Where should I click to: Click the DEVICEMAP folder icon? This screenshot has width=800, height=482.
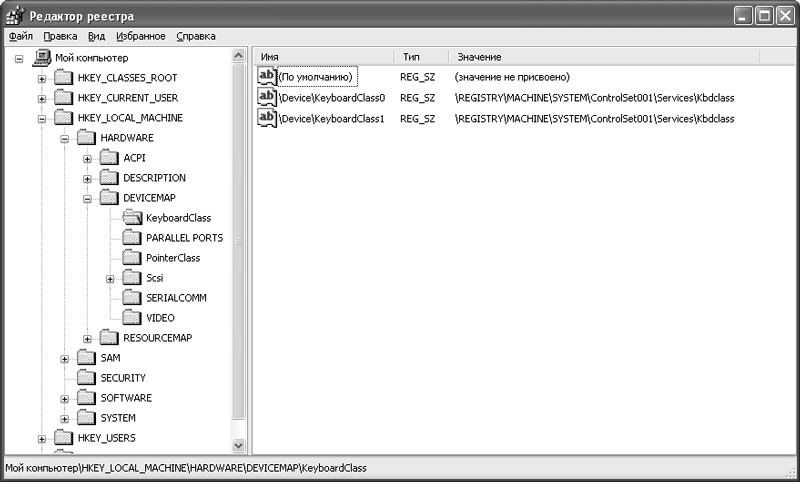point(109,197)
